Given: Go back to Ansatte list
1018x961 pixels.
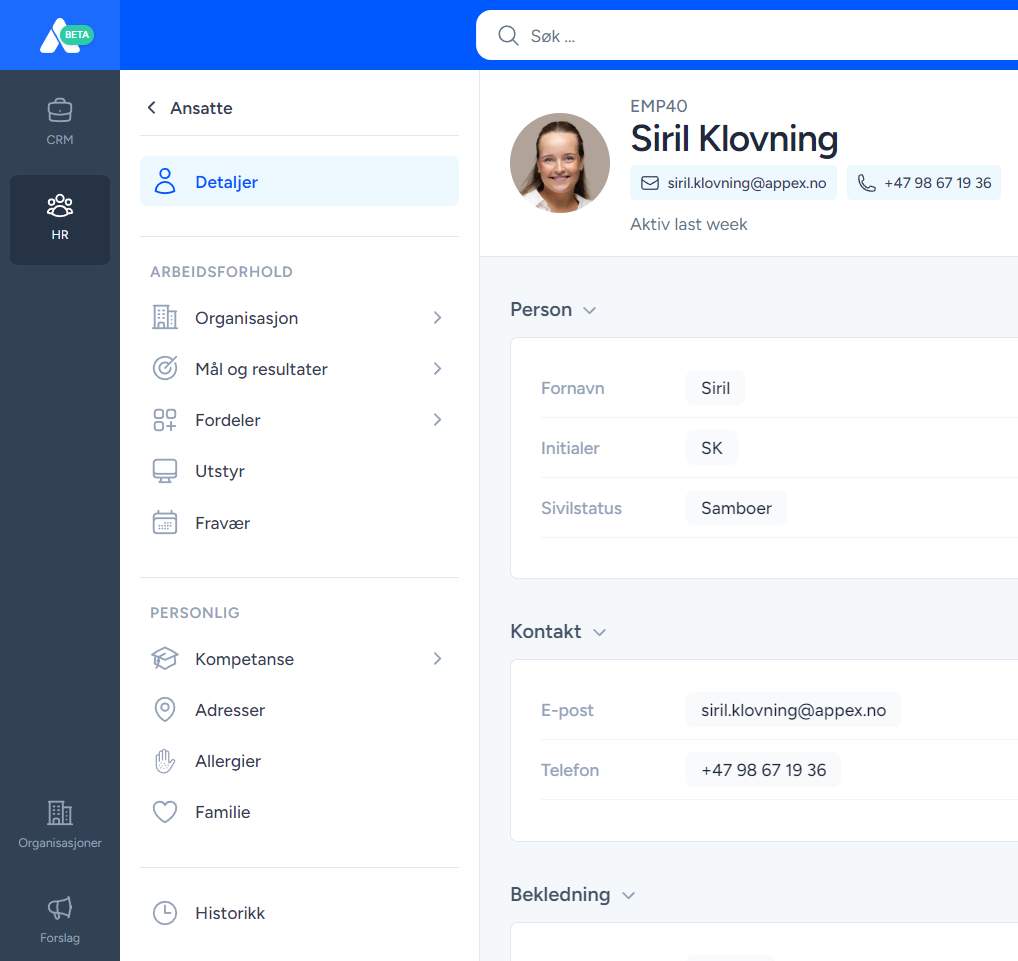Looking at the screenshot, I should 190,108.
